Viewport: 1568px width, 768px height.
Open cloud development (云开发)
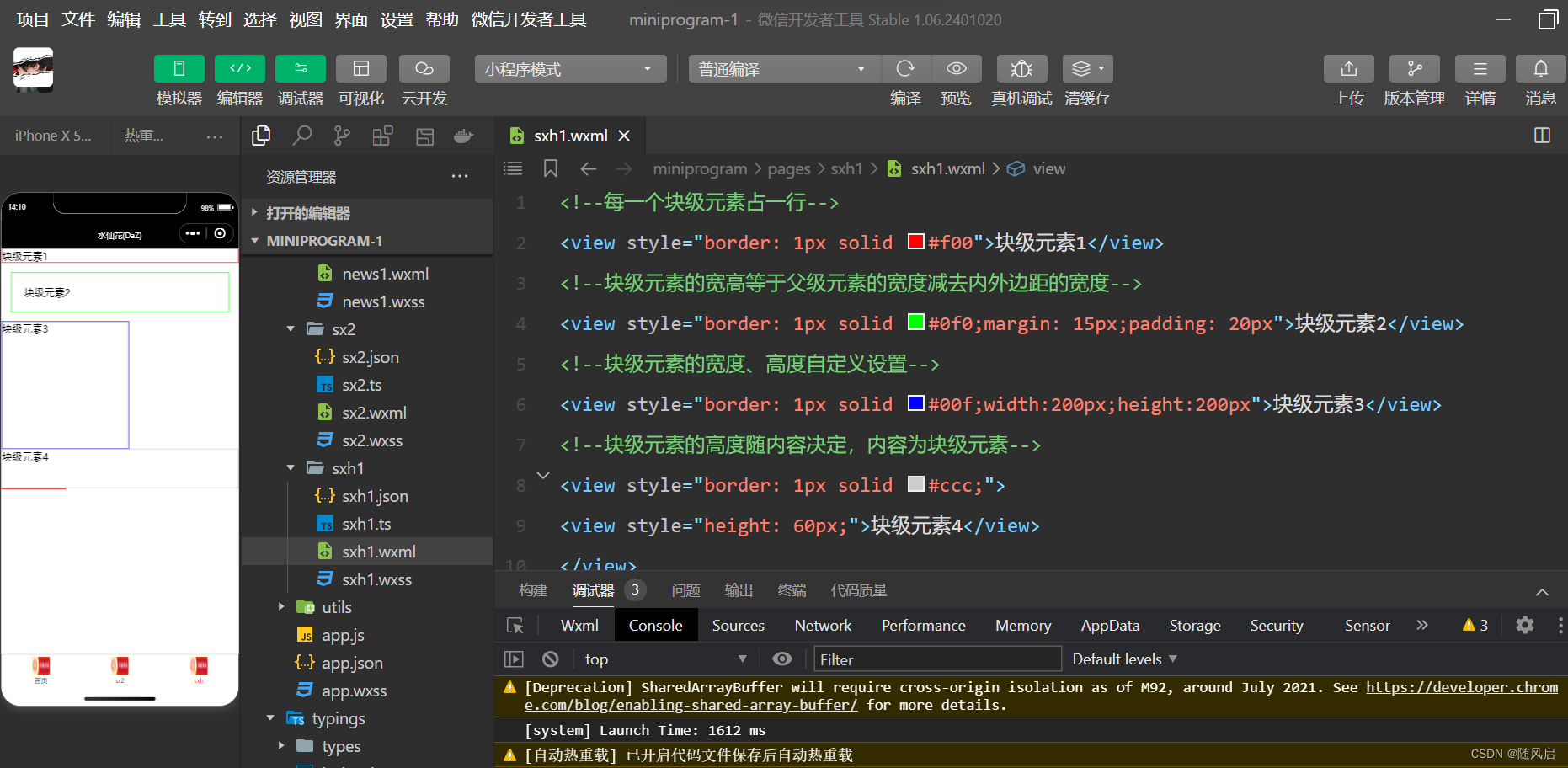click(424, 68)
